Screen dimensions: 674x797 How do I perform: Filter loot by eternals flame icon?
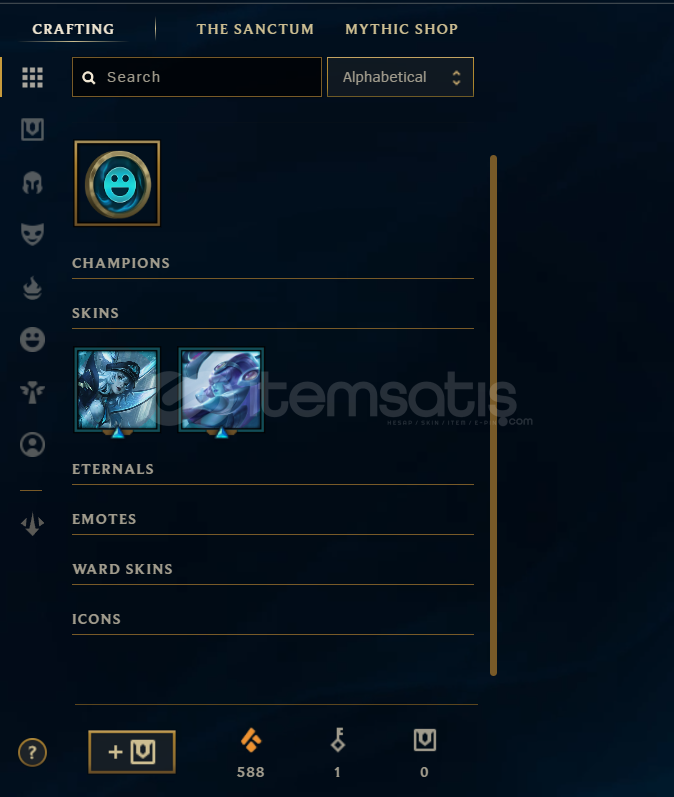[x=32, y=288]
